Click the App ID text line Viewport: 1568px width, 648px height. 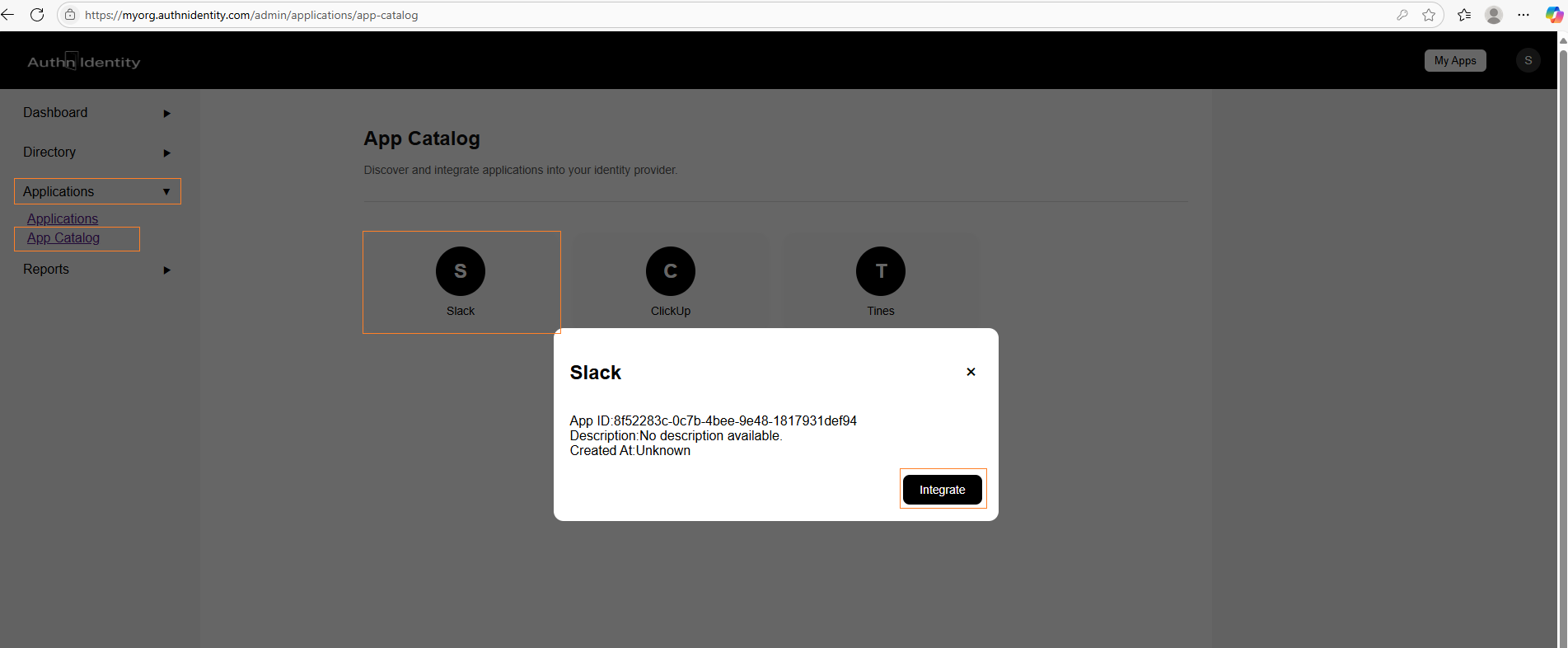point(714,420)
